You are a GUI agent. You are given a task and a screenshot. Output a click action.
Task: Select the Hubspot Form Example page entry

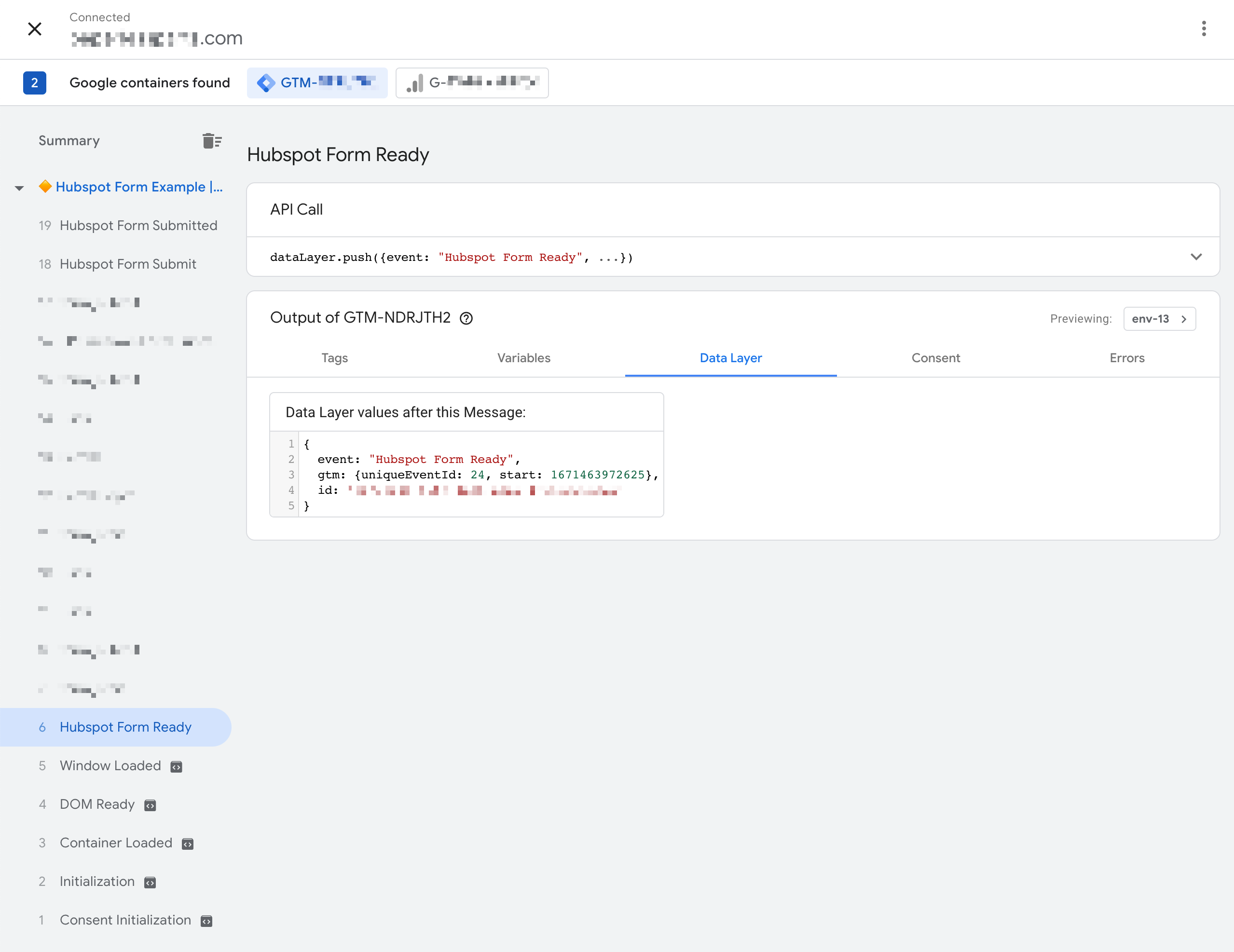click(x=131, y=187)
